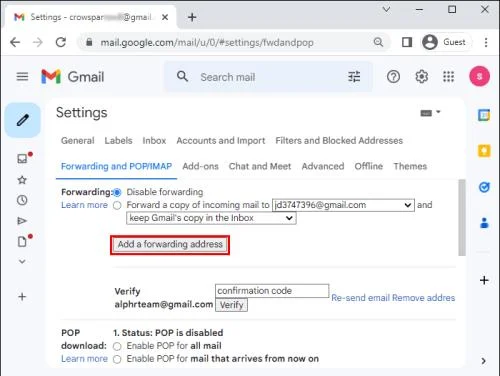Compose a new message with pencil icon
This screenshot has width=500, height=376.
(x=23, y=120)
